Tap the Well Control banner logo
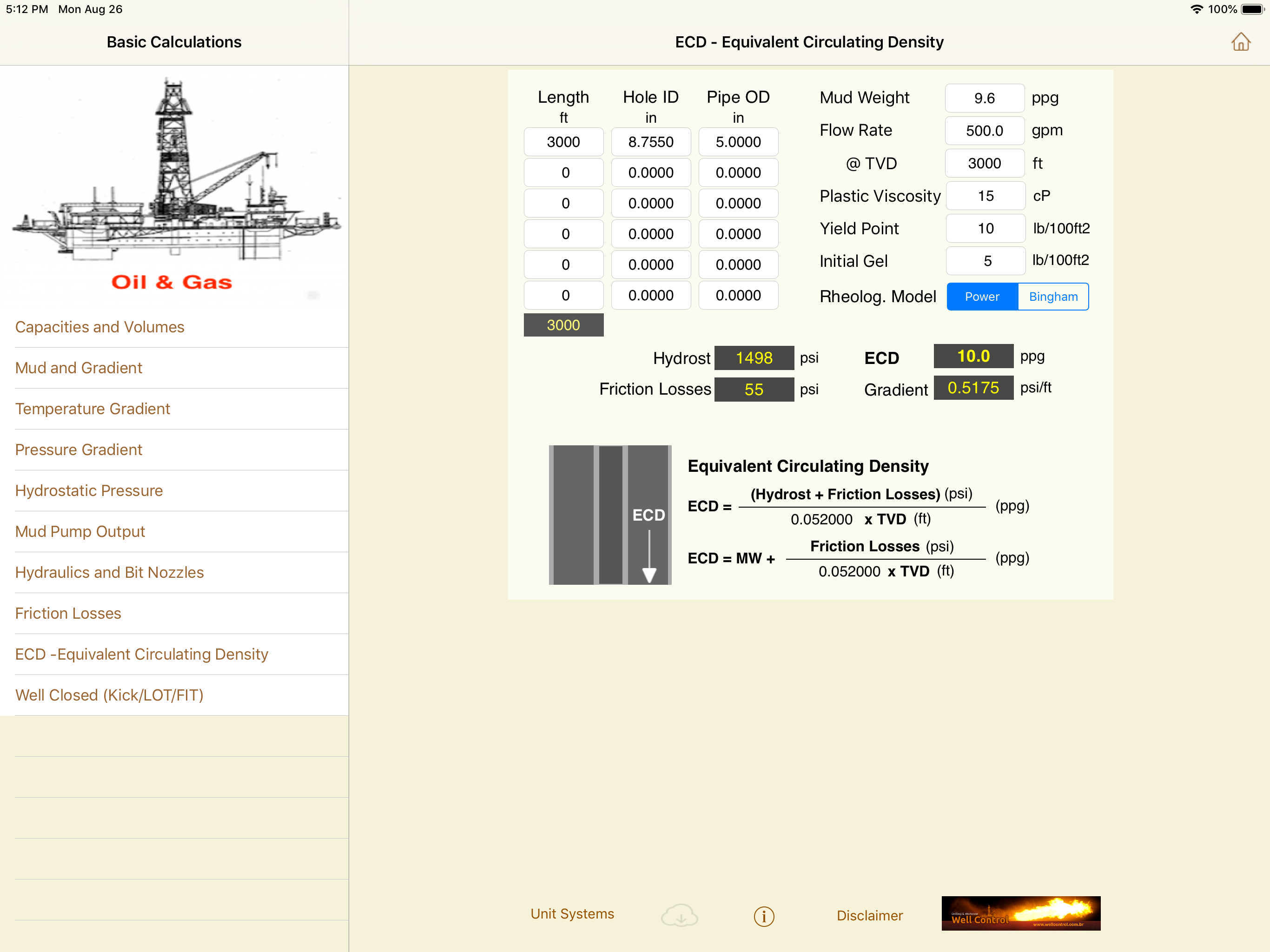1270x952 pixels. [1020, 913]
